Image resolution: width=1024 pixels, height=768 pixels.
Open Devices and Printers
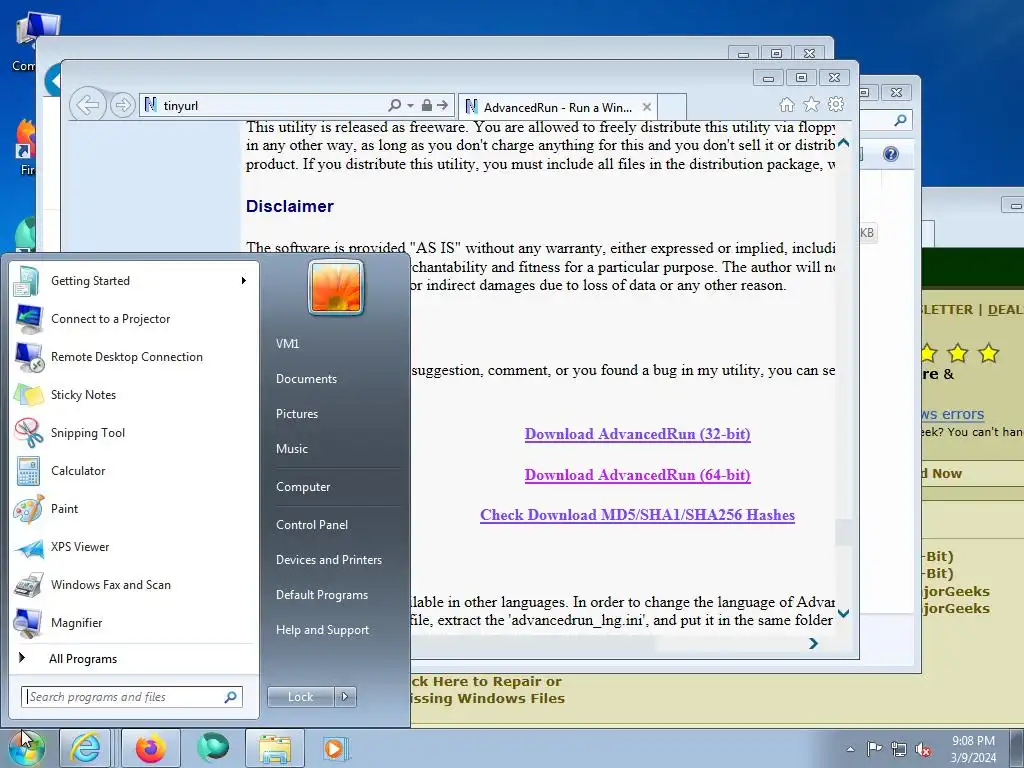tap(328, 560)
